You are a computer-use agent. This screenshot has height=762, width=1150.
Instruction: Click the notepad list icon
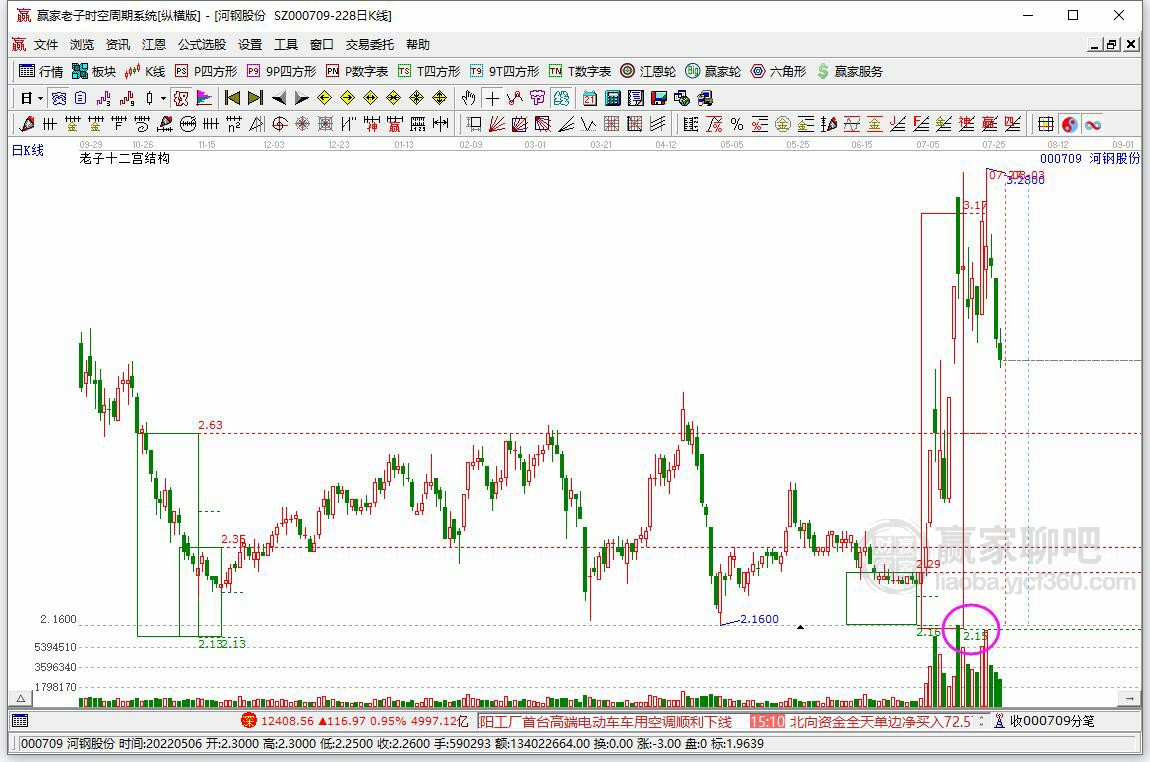click(x=636, y=98)
